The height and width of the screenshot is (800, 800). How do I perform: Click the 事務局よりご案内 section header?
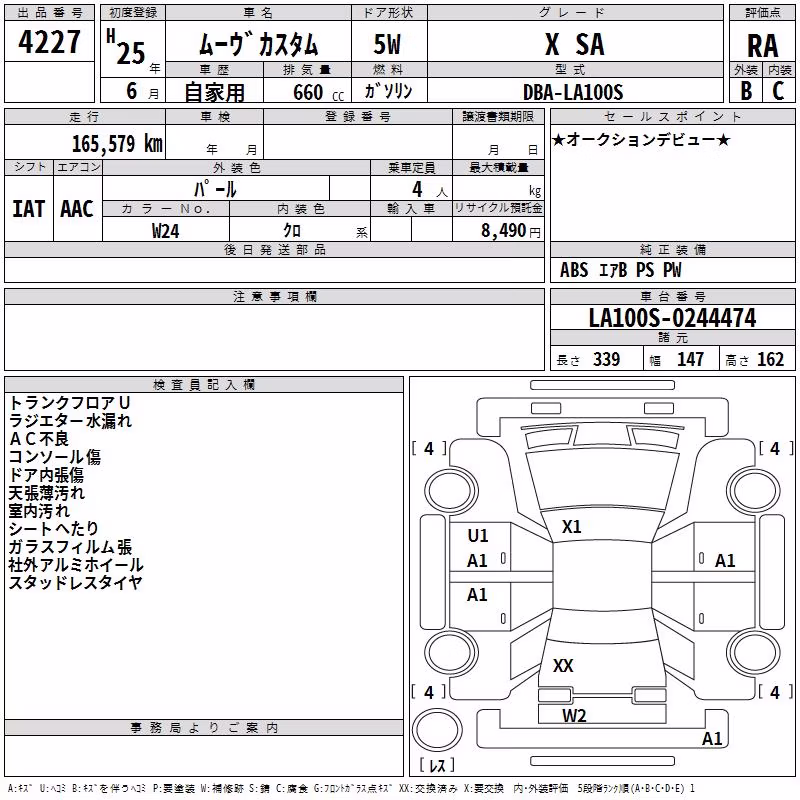tap(204, 728)
